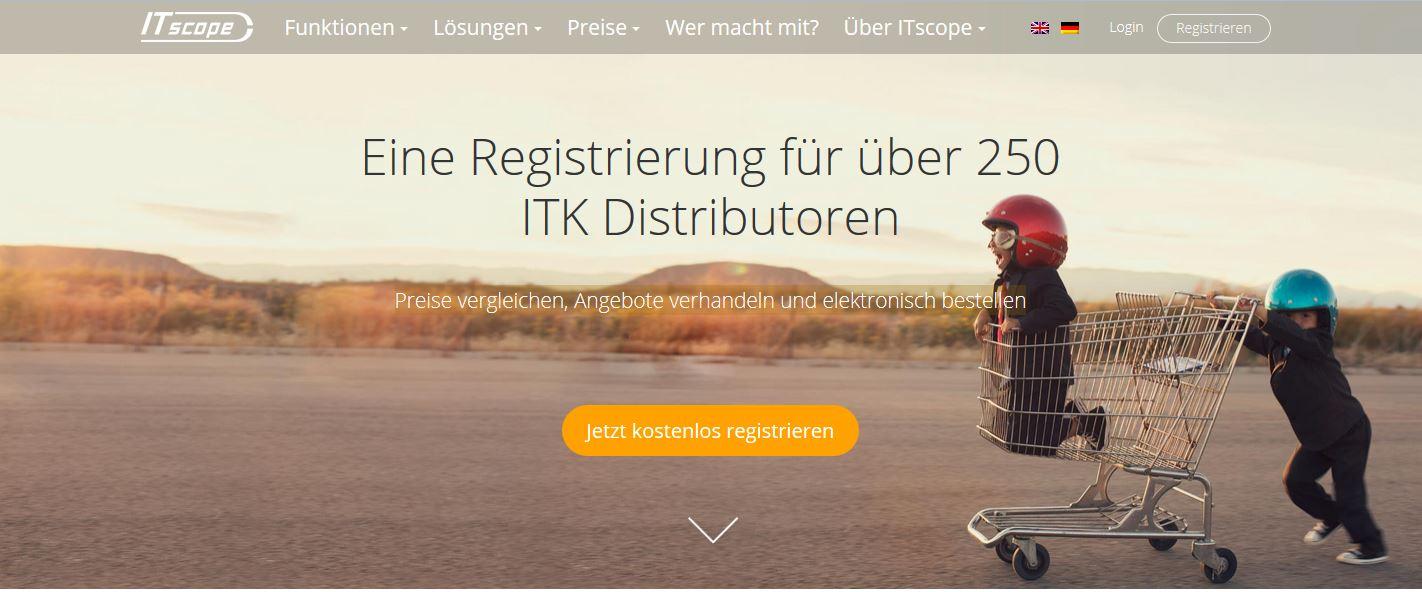Click the caret arrow next to Lösungen
Image resolution: width=1422 pixels, height=592 pixels.
coord(538,30)
